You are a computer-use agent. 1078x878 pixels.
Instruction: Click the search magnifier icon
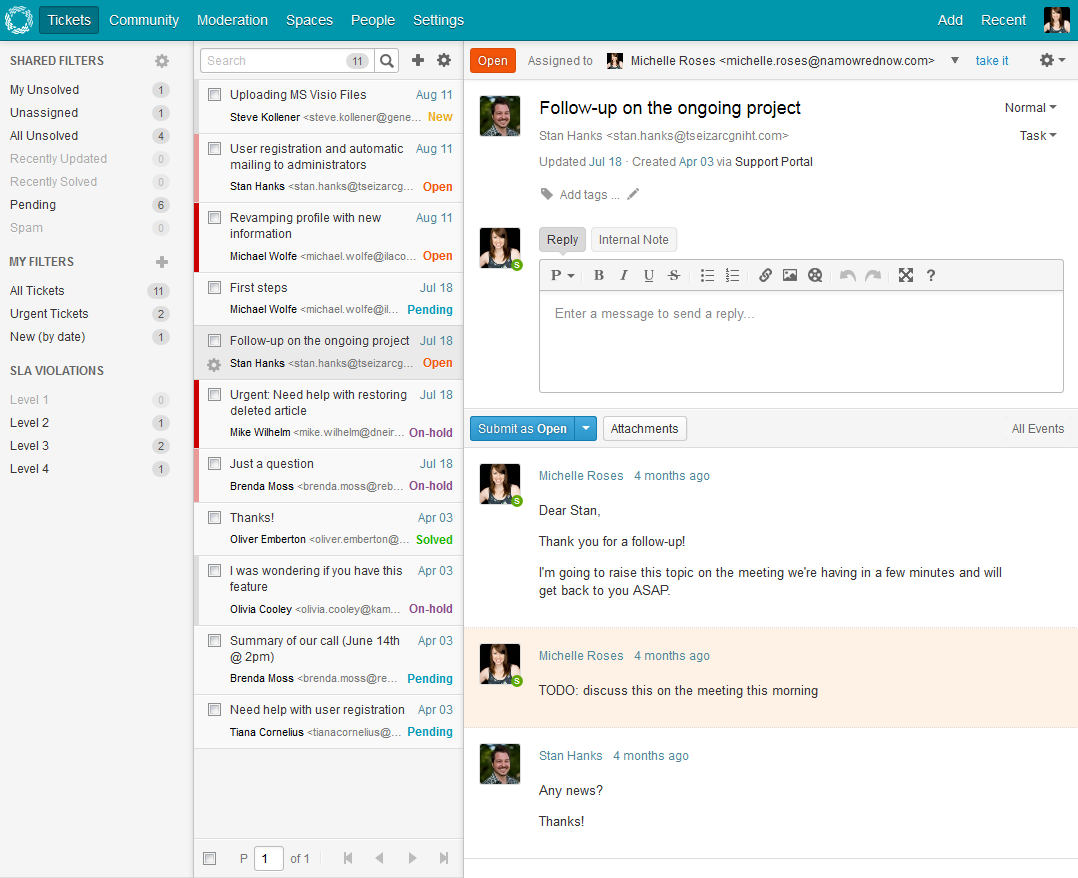(387, 61)
